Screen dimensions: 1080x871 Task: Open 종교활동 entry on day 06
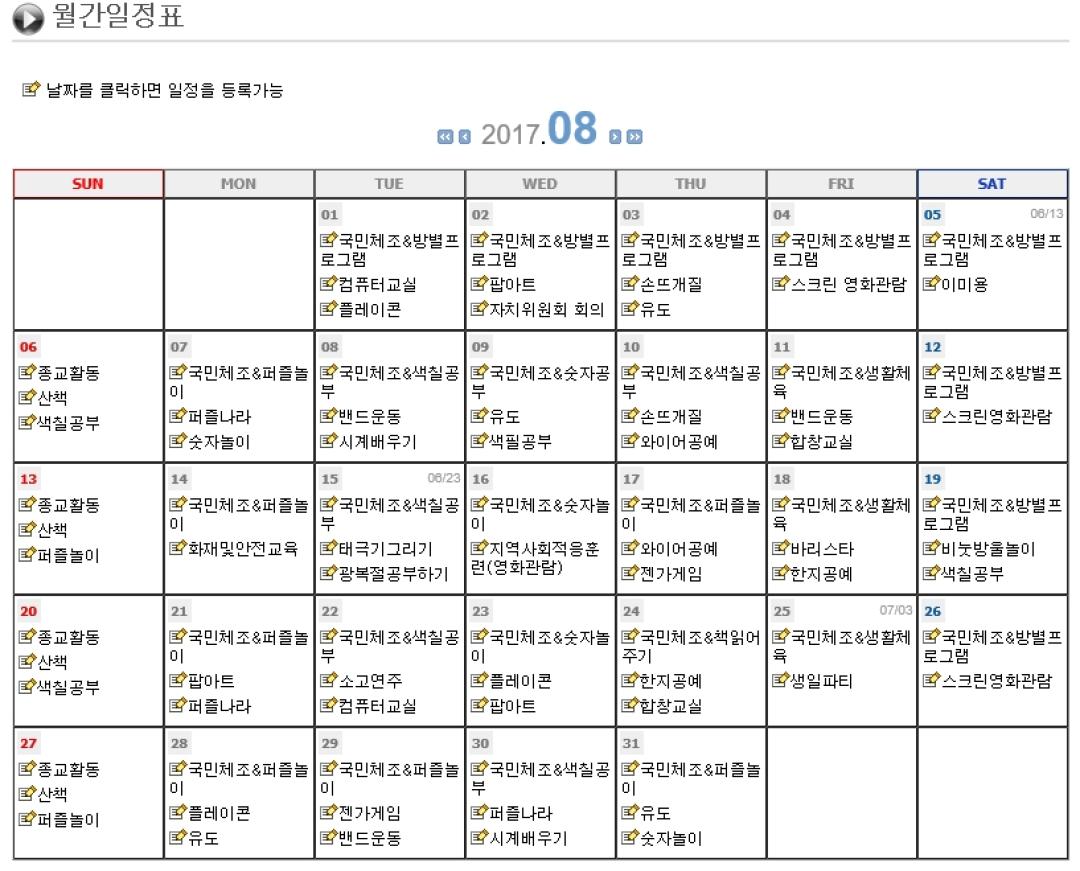68,372
